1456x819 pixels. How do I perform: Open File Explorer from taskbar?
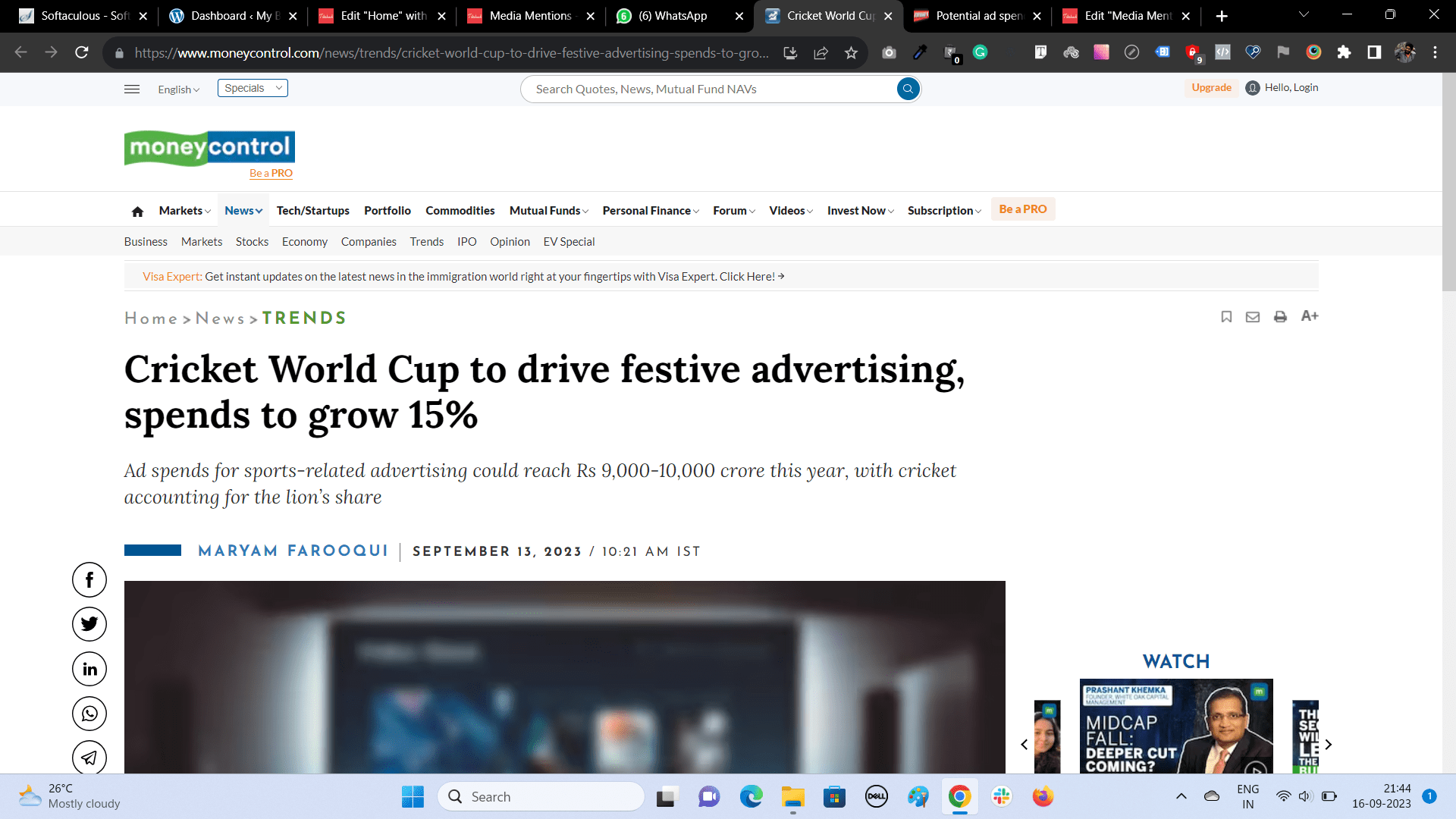tap(793, 797)
